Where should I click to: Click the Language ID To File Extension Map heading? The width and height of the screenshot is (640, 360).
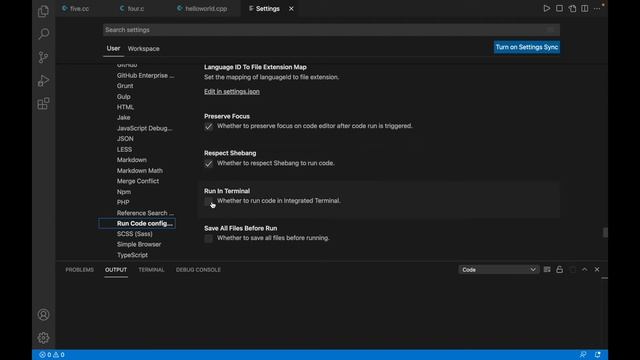256,67
